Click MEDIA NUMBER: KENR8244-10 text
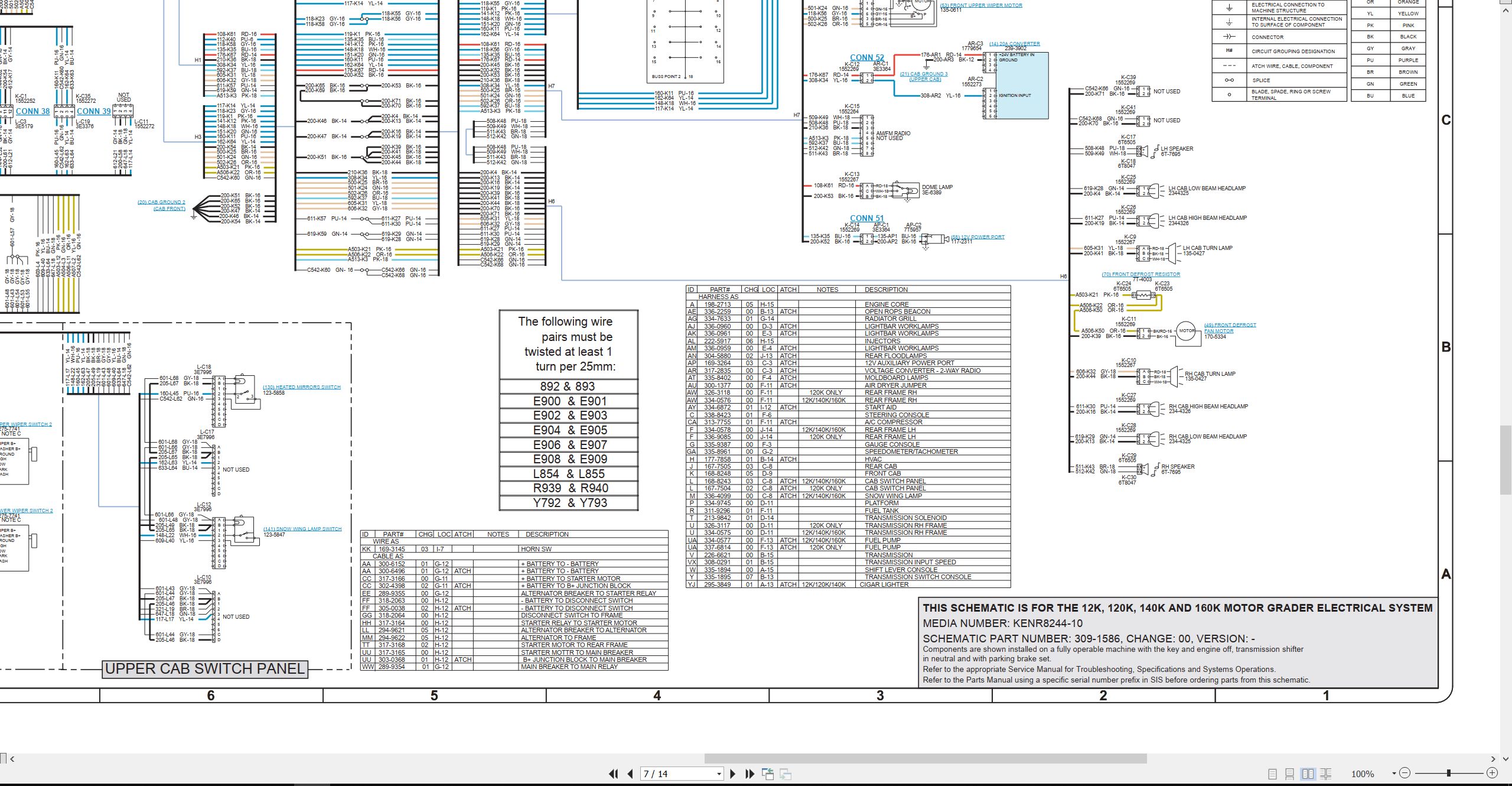Viewport: 1512px width, 786px height. tap(1002, 623)
